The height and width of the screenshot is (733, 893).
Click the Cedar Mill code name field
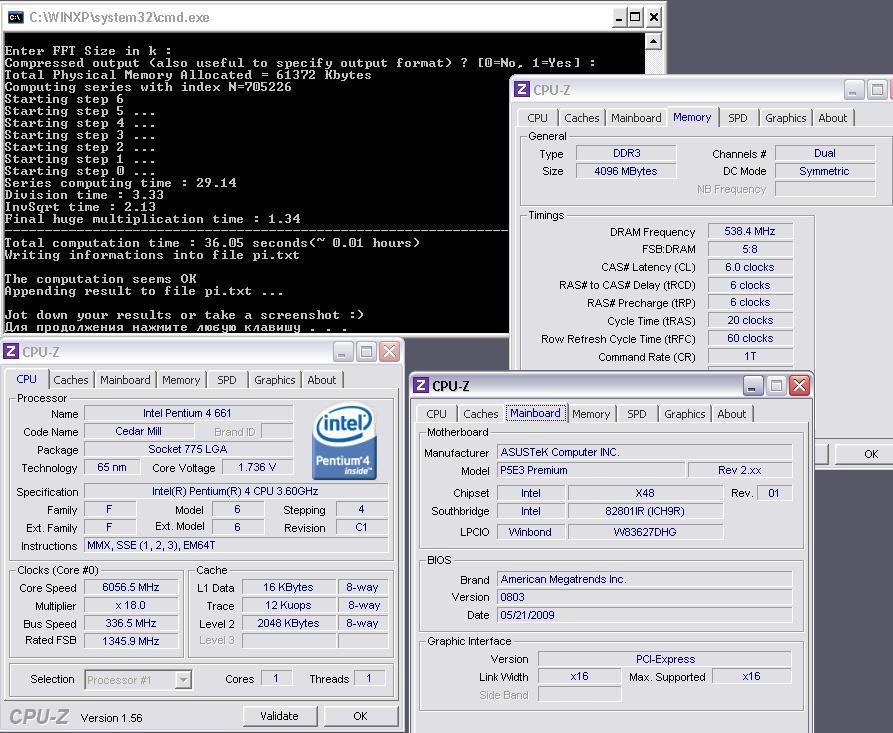(138, 431)
